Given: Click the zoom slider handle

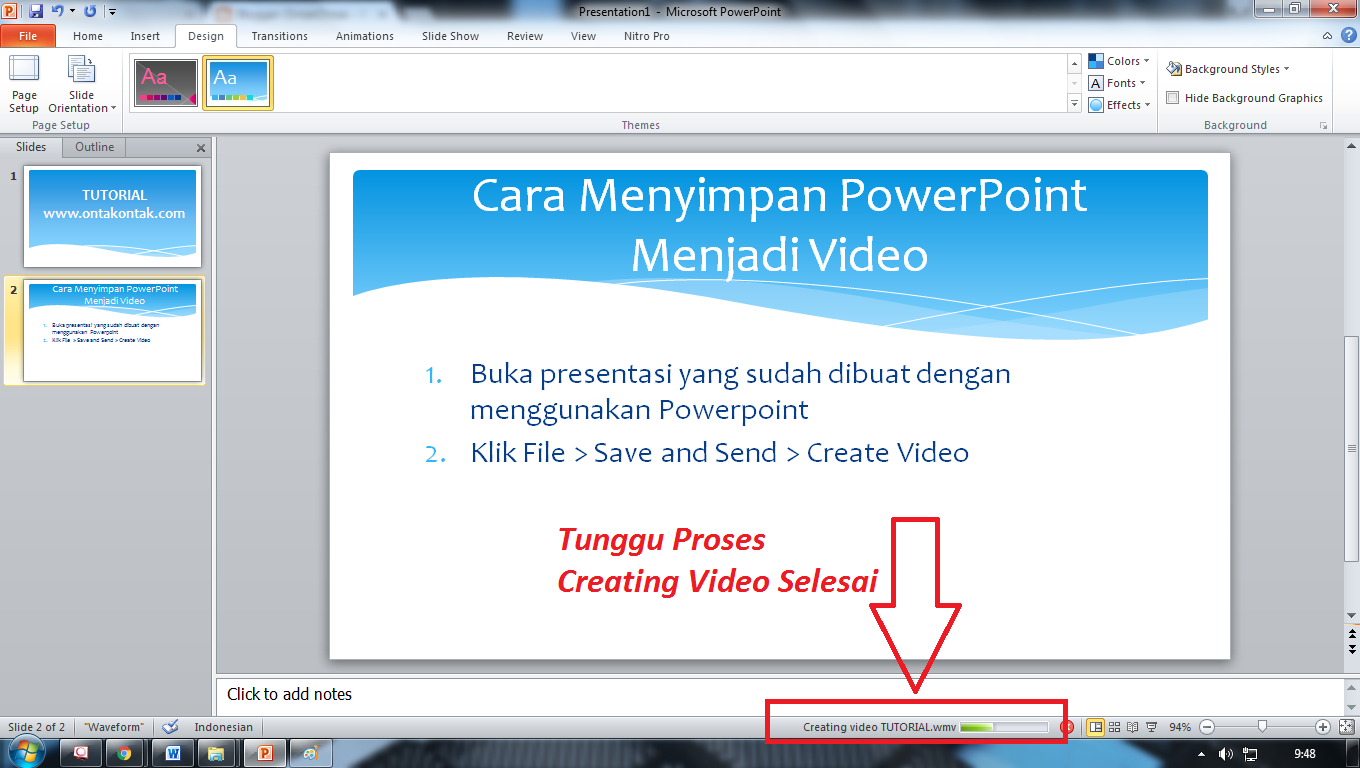Looking at the screenshot, I should tap(1263, 727).
